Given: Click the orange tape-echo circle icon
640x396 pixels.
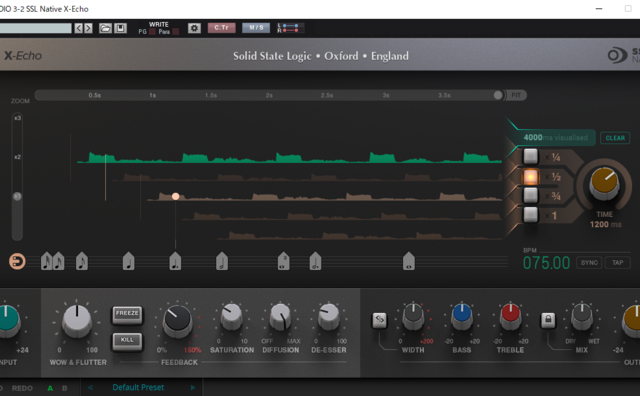Looking at the screenshot, I should [x=17, y=261].
